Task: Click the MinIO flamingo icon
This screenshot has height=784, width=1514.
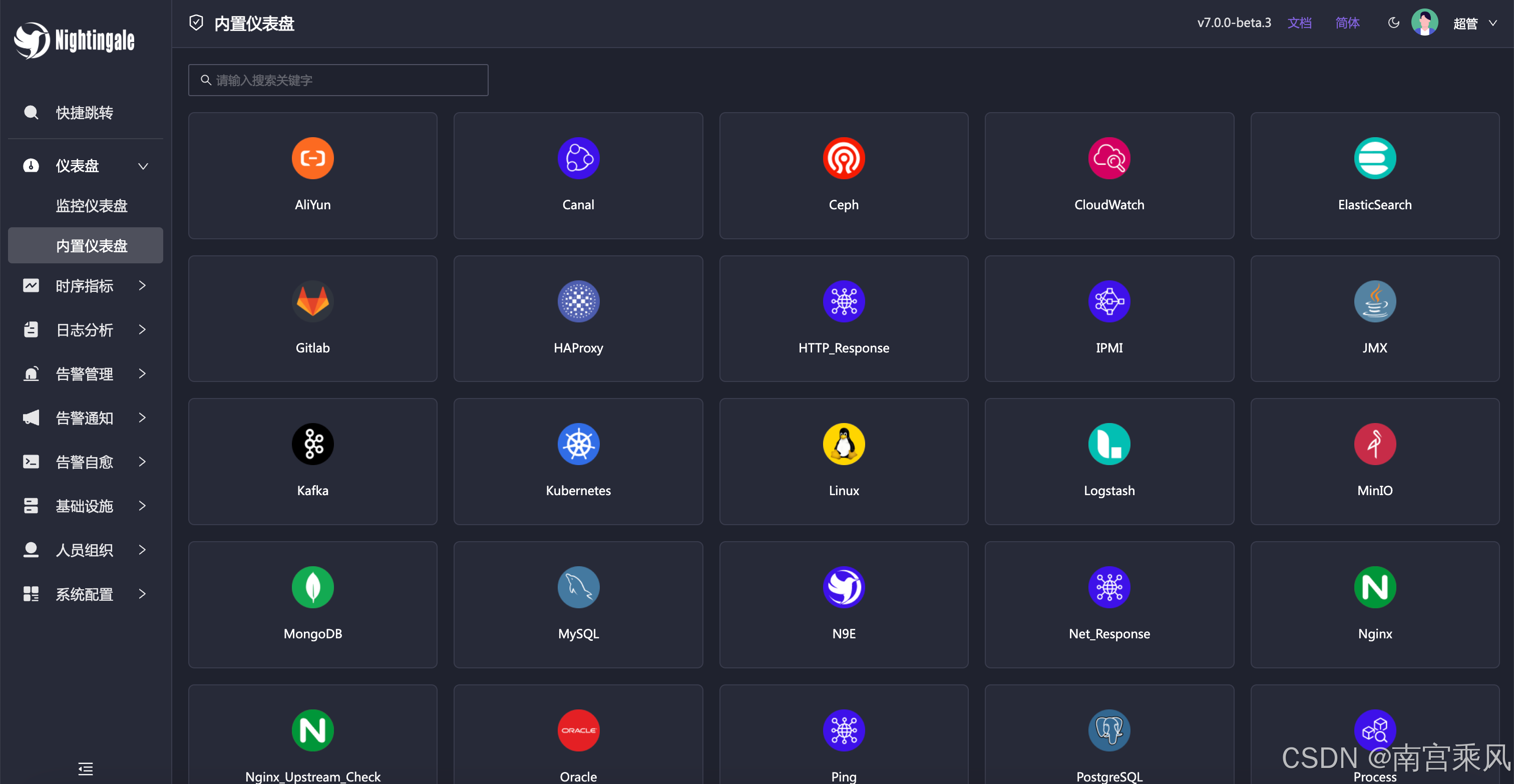Action: 1375,444
